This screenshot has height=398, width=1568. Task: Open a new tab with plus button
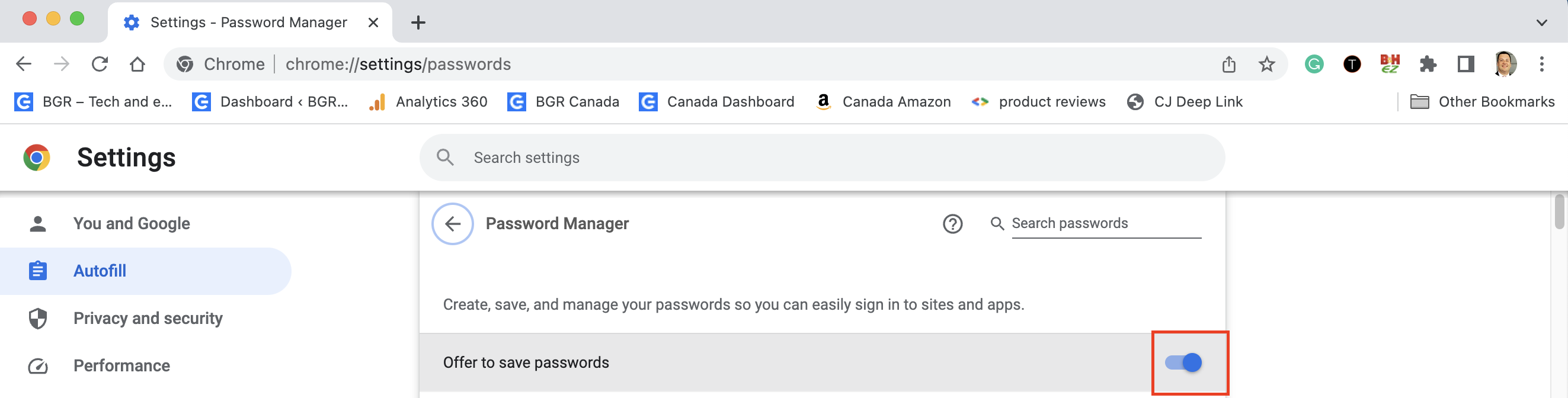[x=418, y=23]
